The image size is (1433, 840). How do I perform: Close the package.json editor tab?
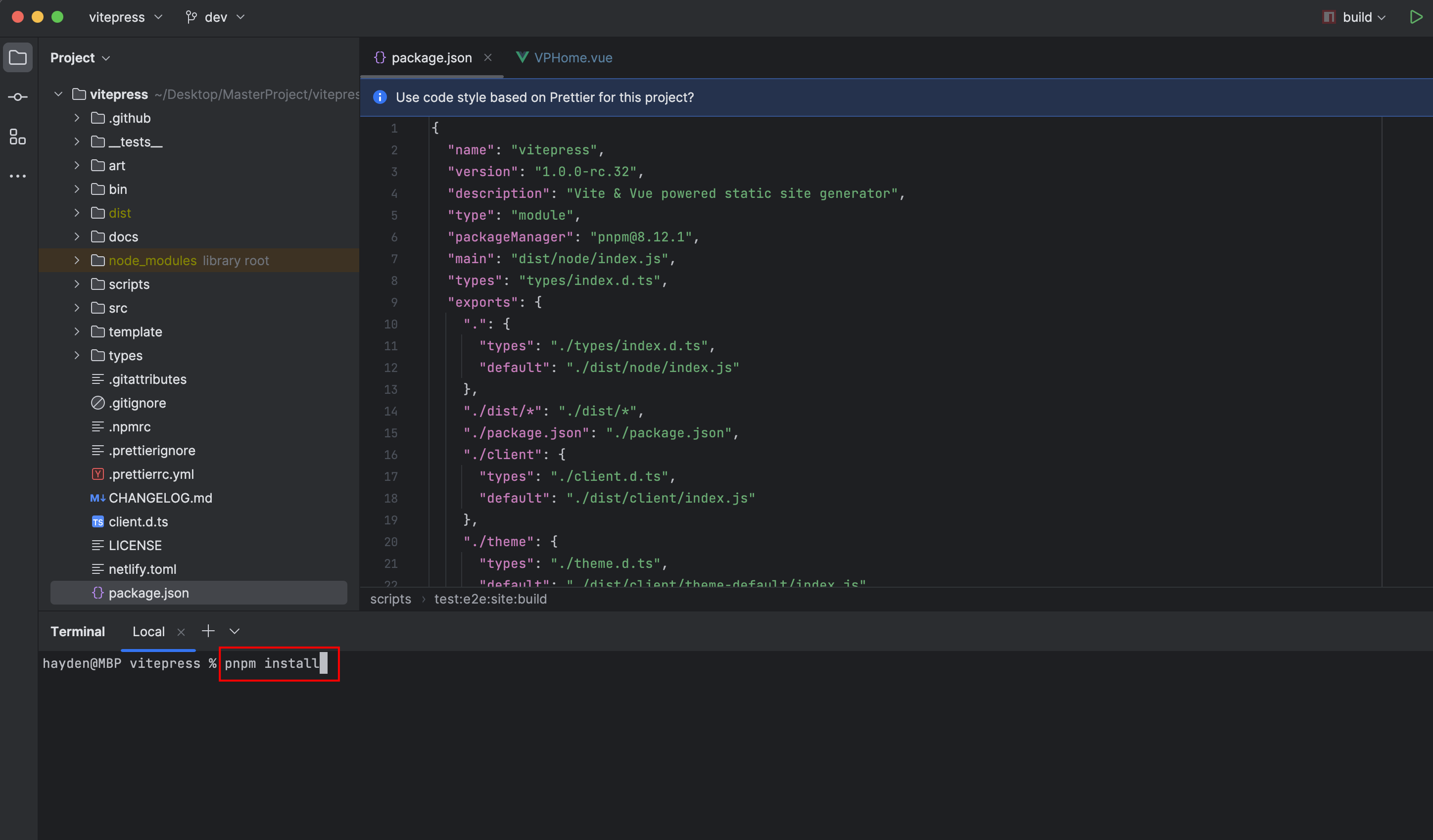click(x=488, y=57)
